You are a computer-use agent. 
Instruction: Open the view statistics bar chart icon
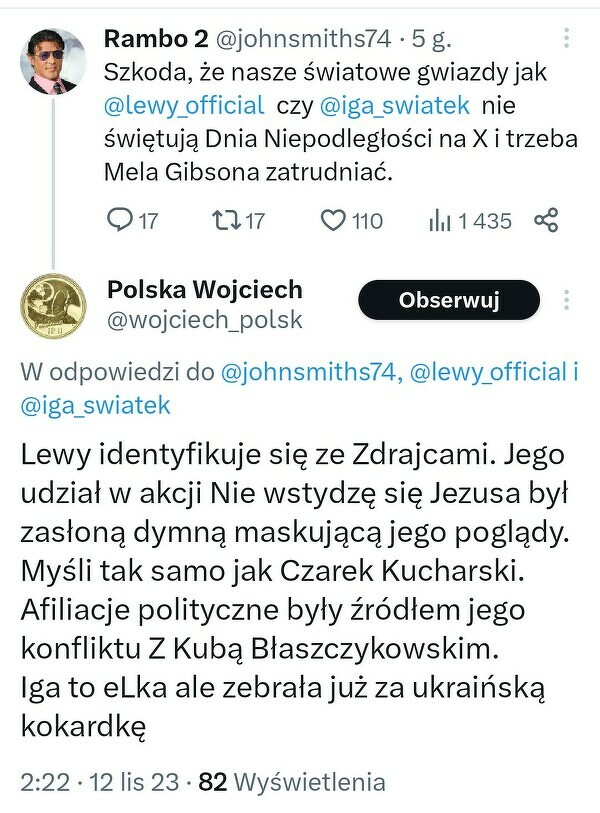[439, 220]
